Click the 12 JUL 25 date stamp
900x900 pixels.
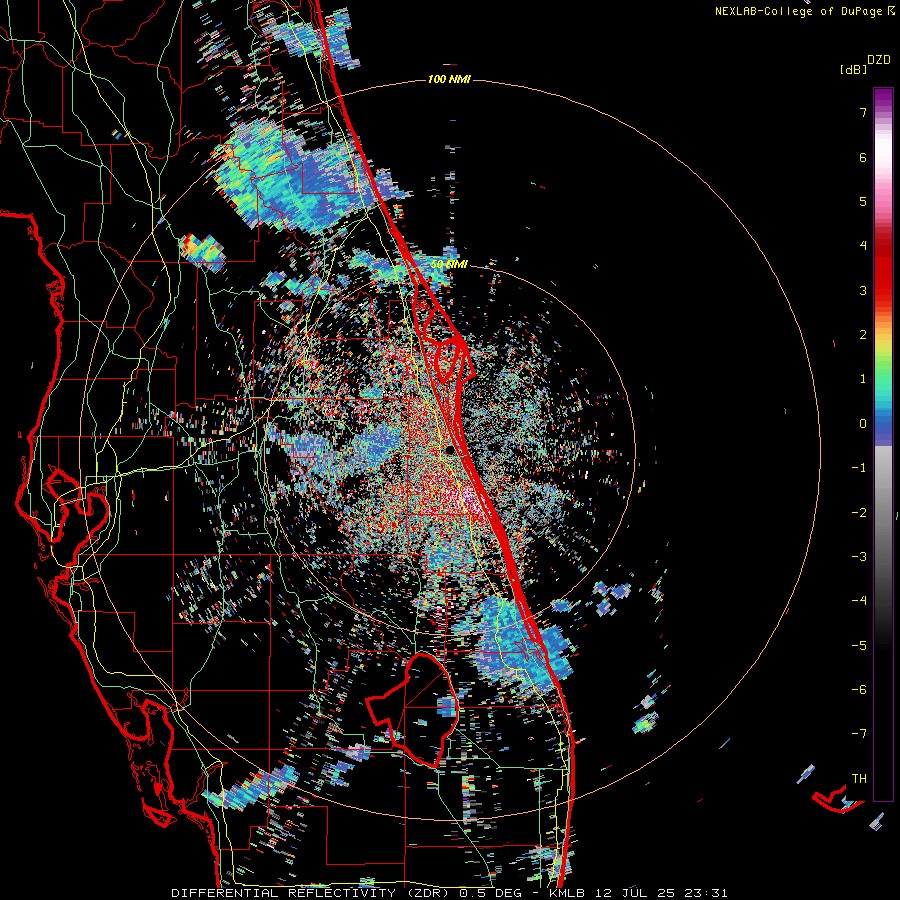click(637, 893)
